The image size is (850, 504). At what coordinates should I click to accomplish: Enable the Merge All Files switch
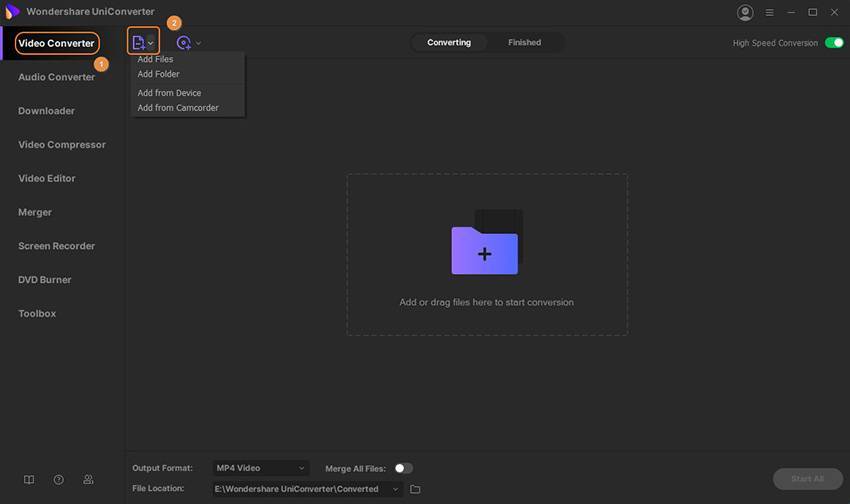point(403,468)
